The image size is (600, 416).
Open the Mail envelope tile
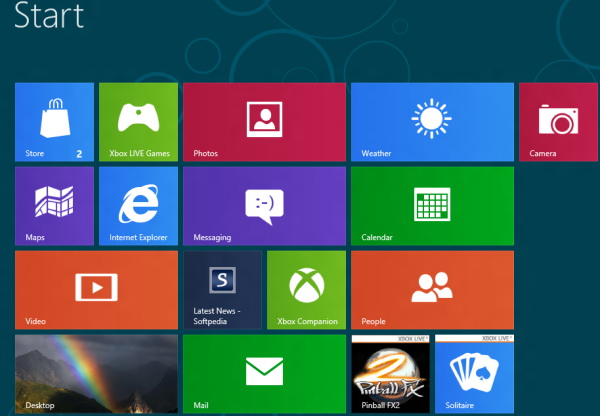coord(264,373)
